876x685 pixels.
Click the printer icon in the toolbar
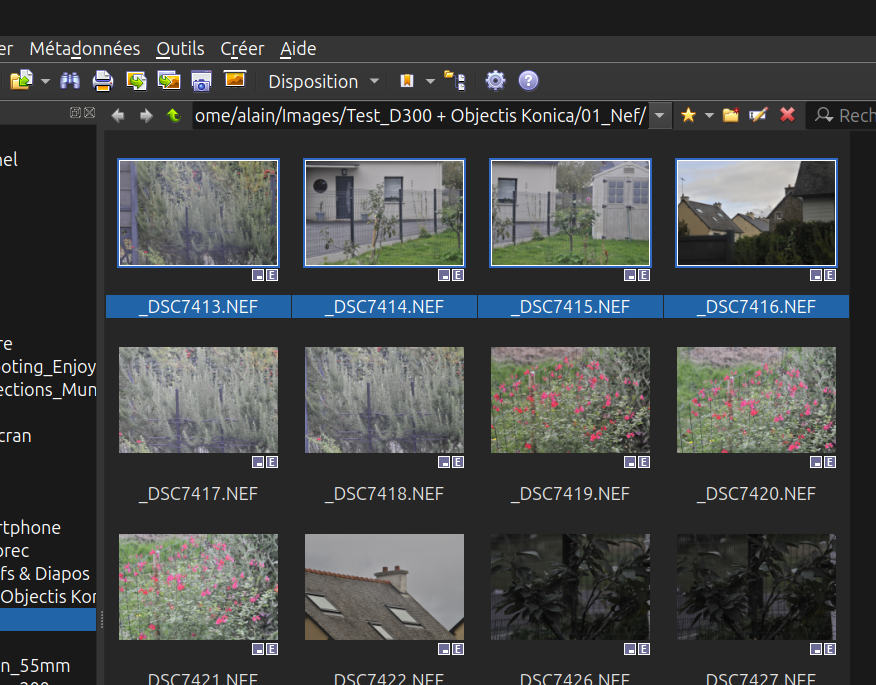(103, 81)
